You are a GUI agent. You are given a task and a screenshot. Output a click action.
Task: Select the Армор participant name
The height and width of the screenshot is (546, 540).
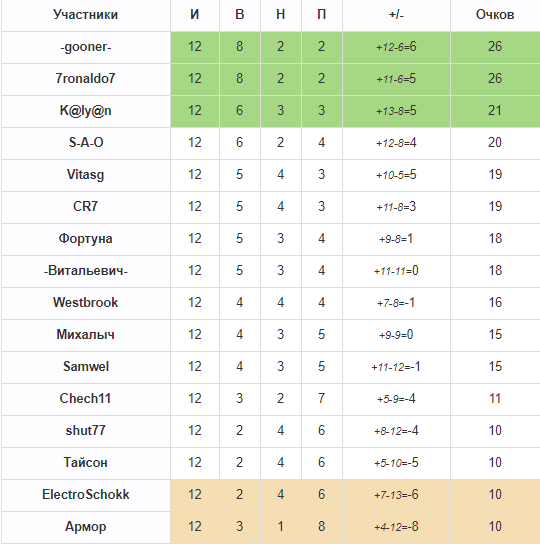point(86,527)
